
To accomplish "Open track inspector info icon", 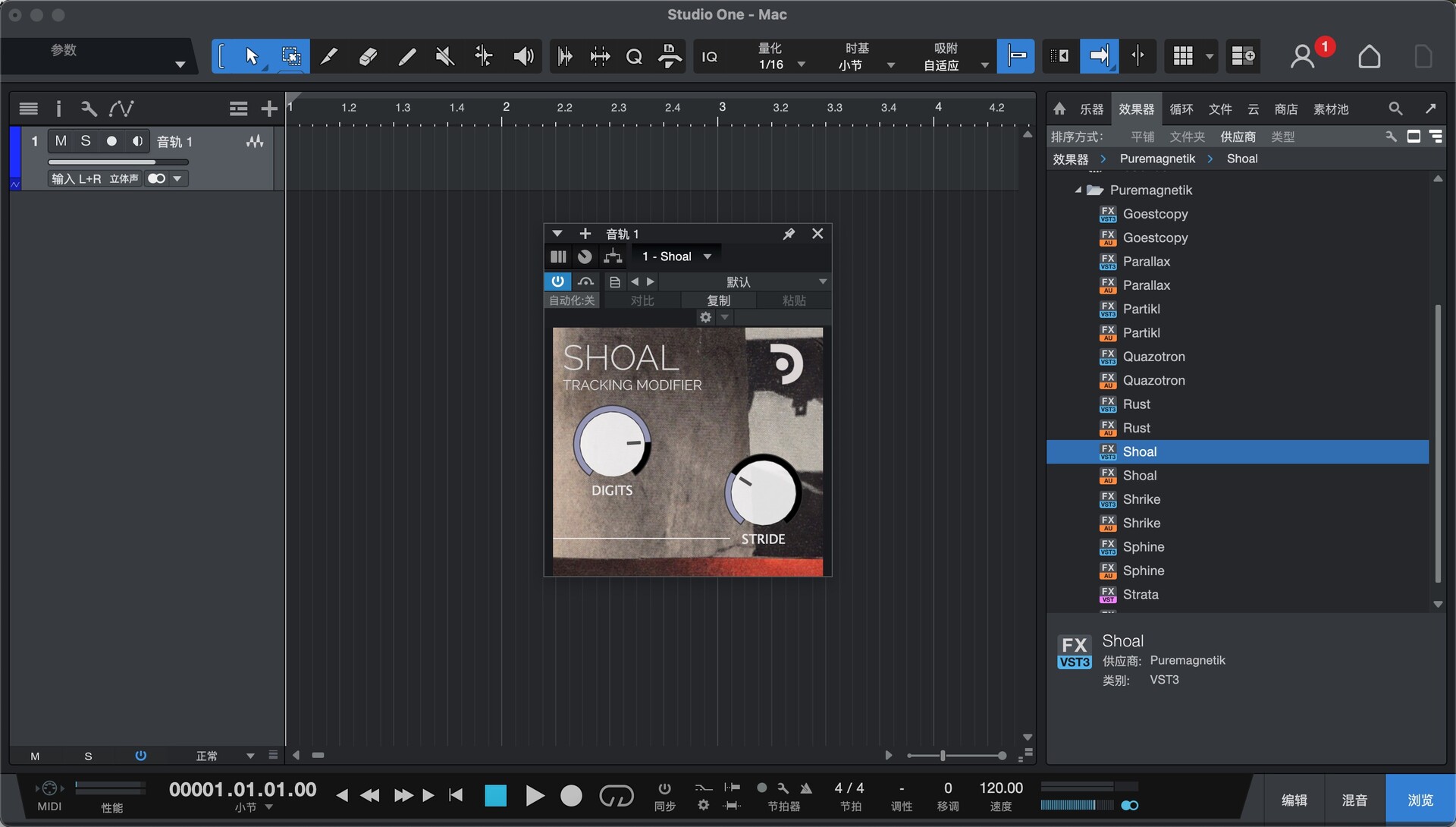I will click(58, 109).
